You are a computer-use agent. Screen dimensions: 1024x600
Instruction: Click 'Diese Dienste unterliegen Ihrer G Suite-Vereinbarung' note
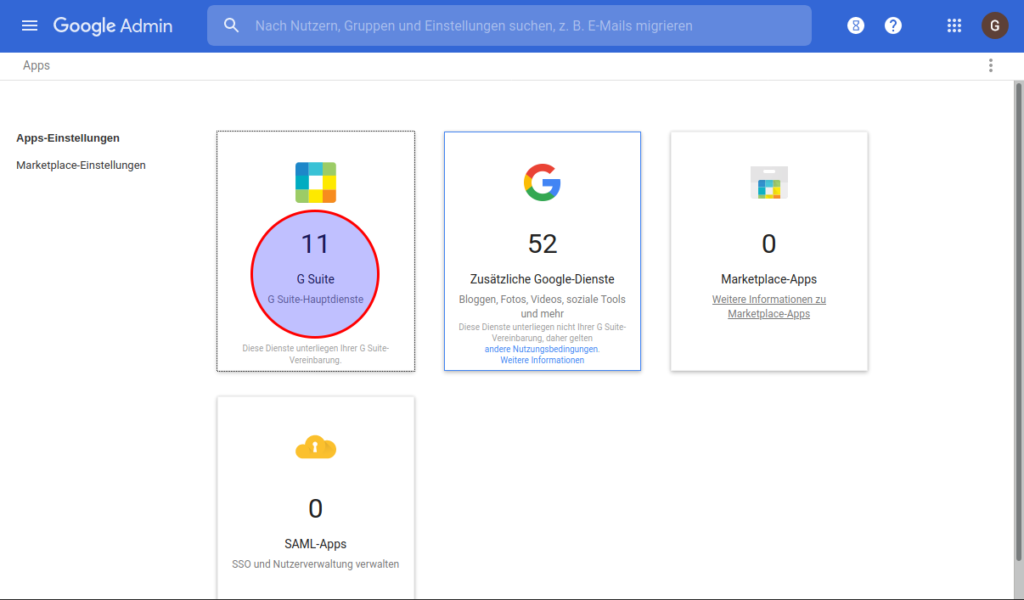pos(315,354)
